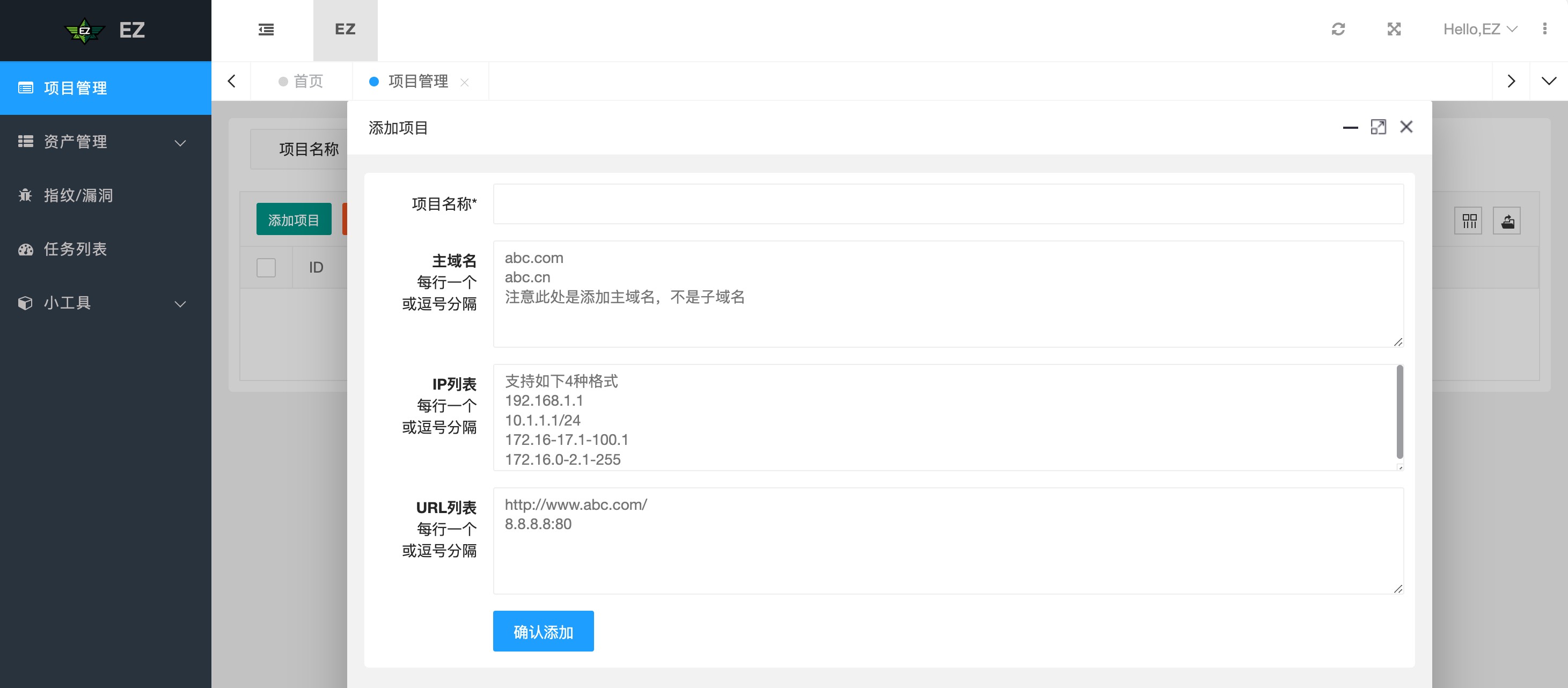Close the 添加项目 dialog

tap(1406, 127)
